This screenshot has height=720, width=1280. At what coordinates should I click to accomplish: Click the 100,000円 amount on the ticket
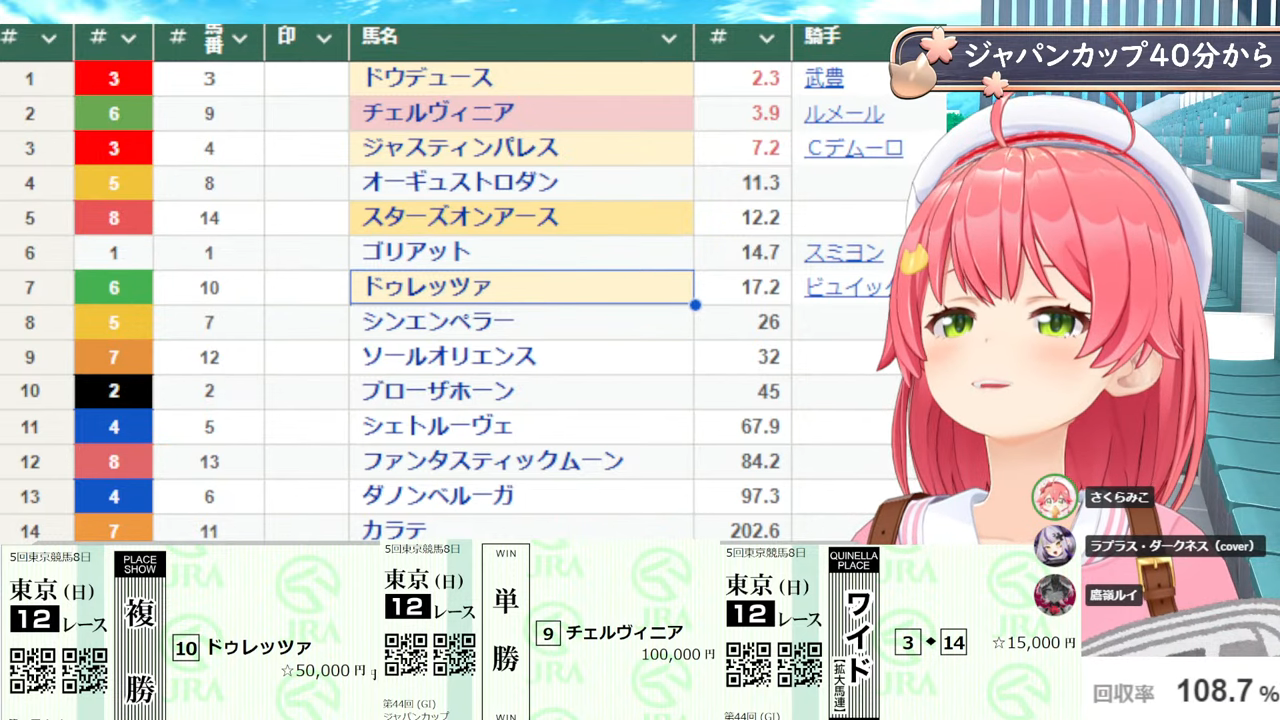coord(678,655)
